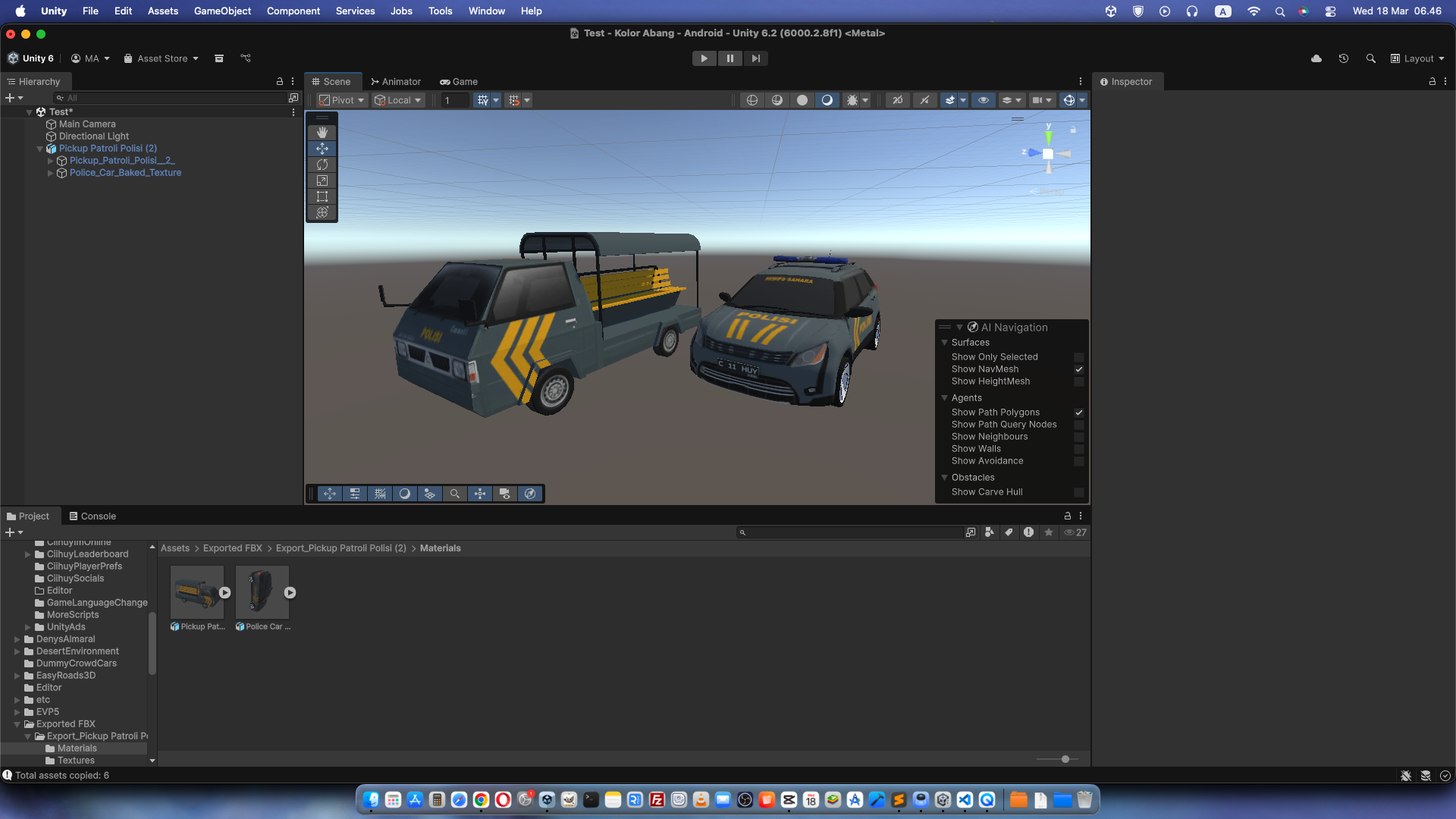1456x819 pixels.
Task: Open the Pivot dropdown
Action: (342, 100)
